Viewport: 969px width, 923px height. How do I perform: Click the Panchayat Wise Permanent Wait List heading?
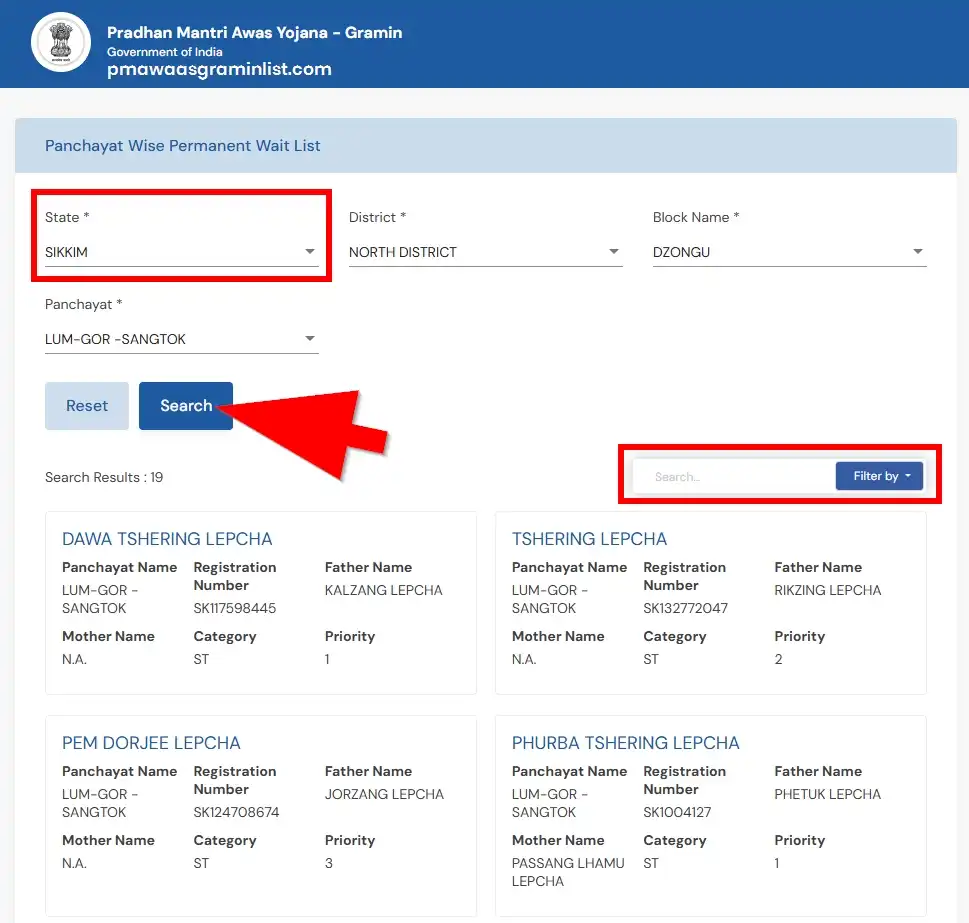[182, 146]
